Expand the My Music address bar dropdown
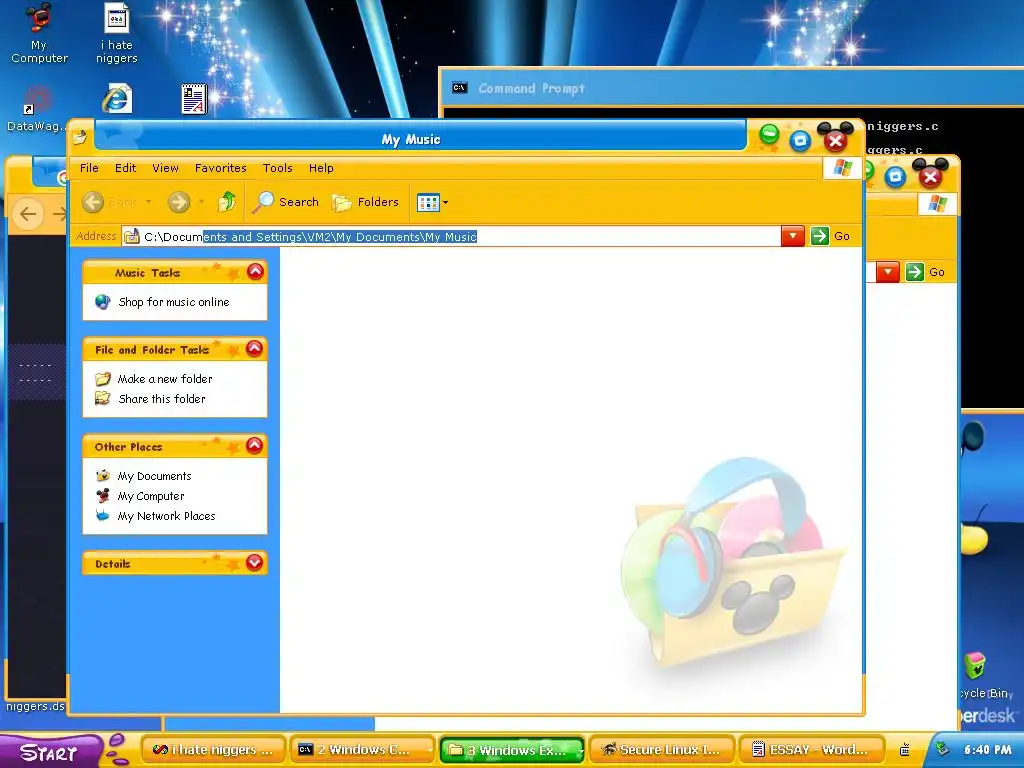1024x768 pixels. coord(792,236)
